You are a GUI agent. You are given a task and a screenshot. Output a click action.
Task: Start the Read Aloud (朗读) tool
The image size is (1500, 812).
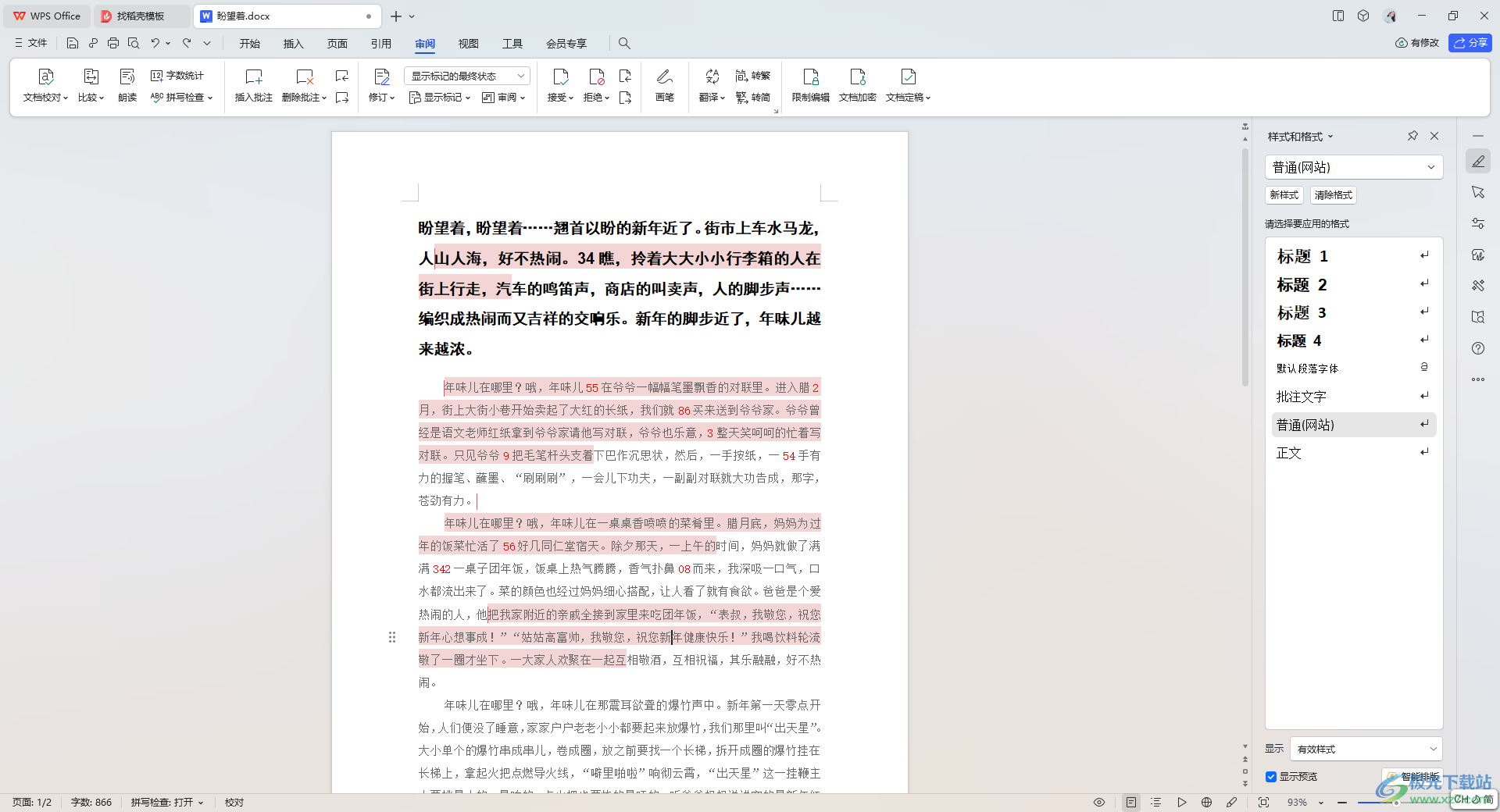click(x=127, y=85)
